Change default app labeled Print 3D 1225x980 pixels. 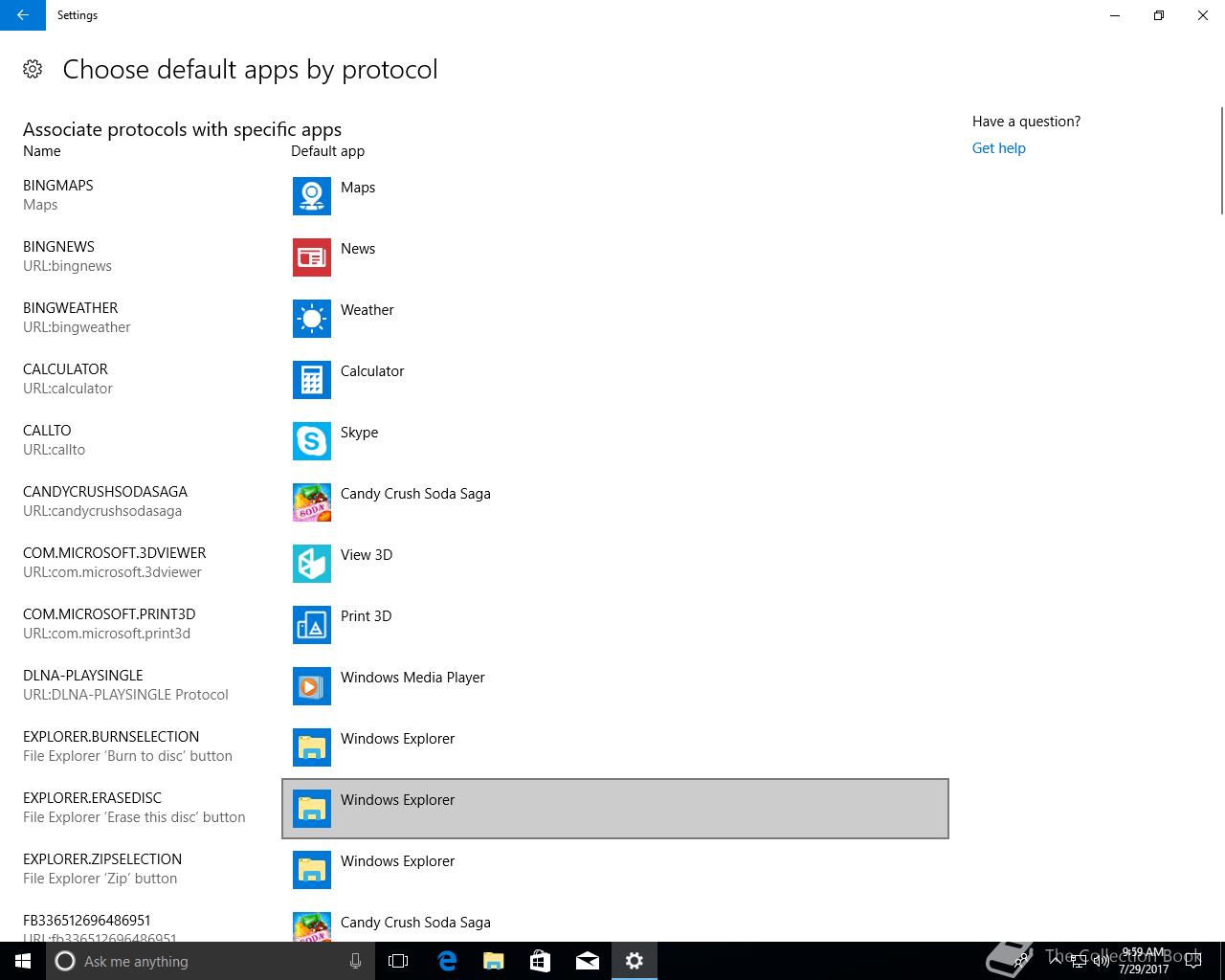point(615,625)
